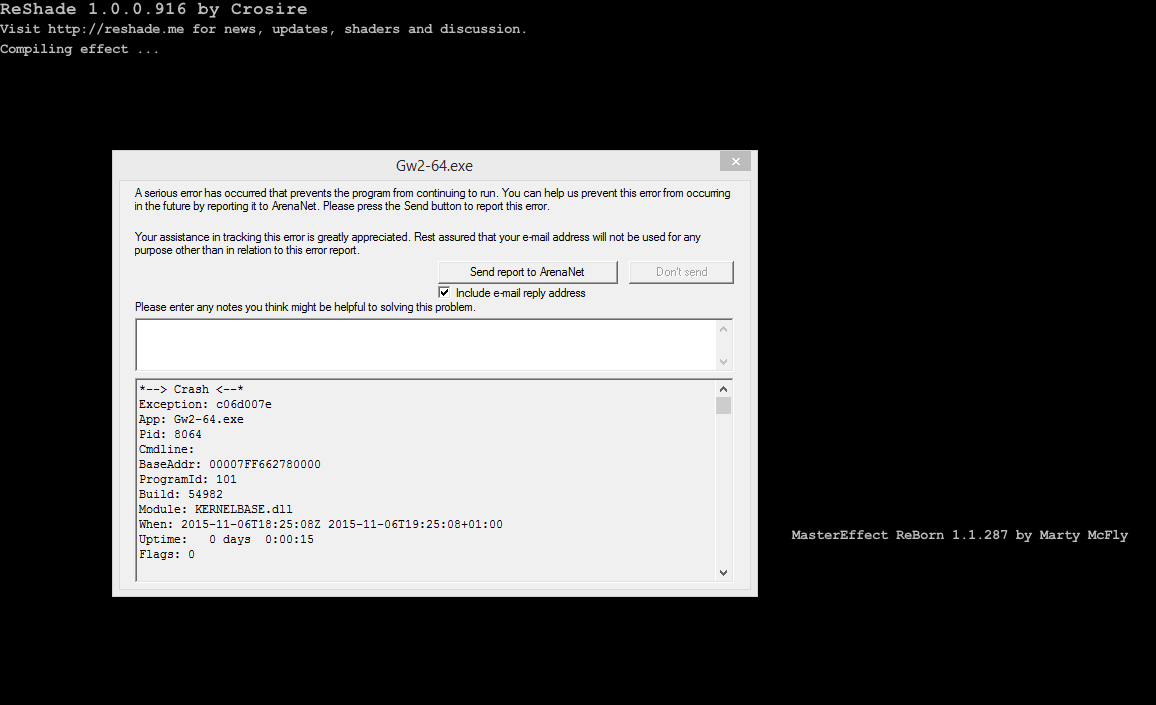Viewport: 1156px width, 705px height.
Task: Click crash log scroll down arrow
Action: click(723, 572)
